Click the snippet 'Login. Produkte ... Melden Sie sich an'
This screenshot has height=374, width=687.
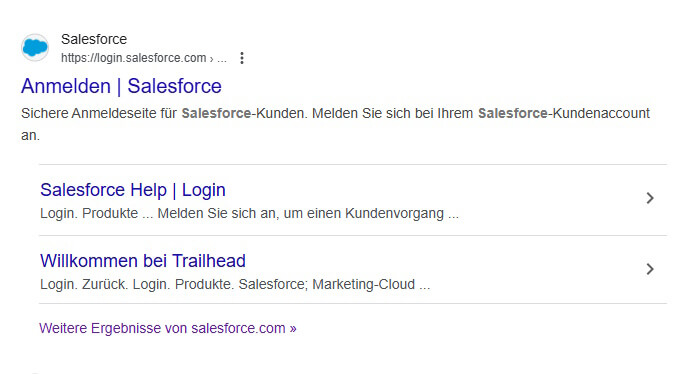coord(159,213)
